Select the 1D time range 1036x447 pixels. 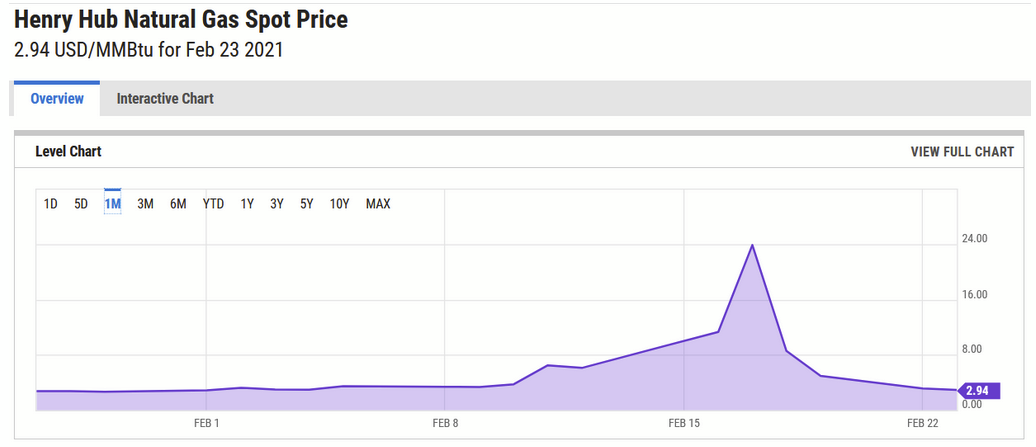(50, 204)
